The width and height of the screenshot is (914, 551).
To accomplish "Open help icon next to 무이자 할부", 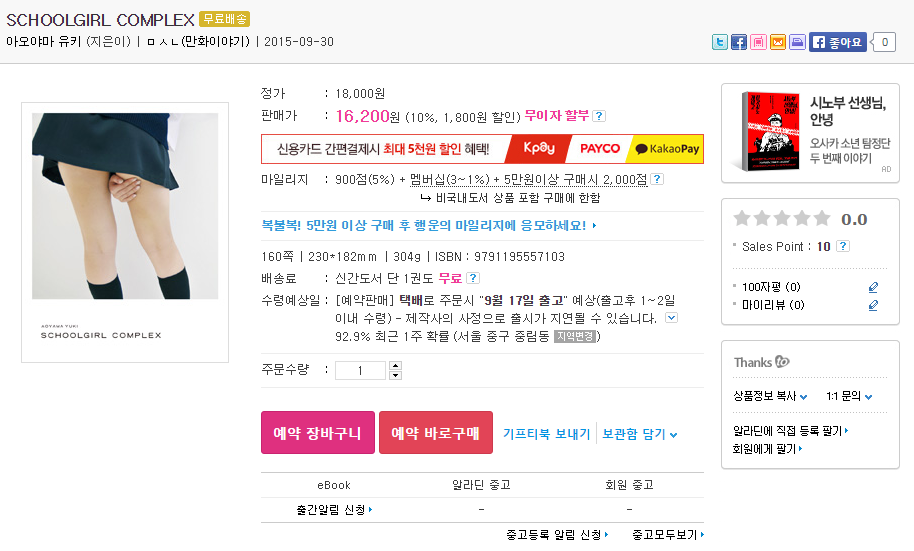I will click(x=599, y=116).
